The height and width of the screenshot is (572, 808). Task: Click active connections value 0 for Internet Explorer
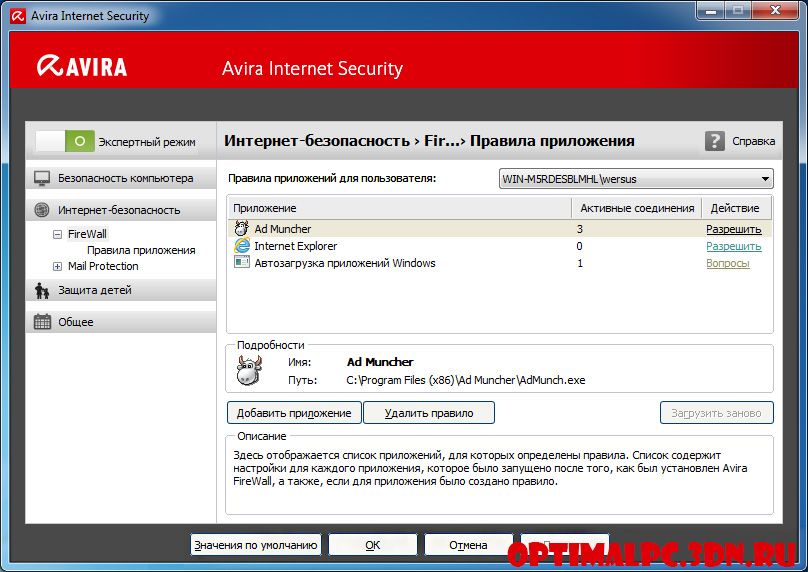point(580,246)
